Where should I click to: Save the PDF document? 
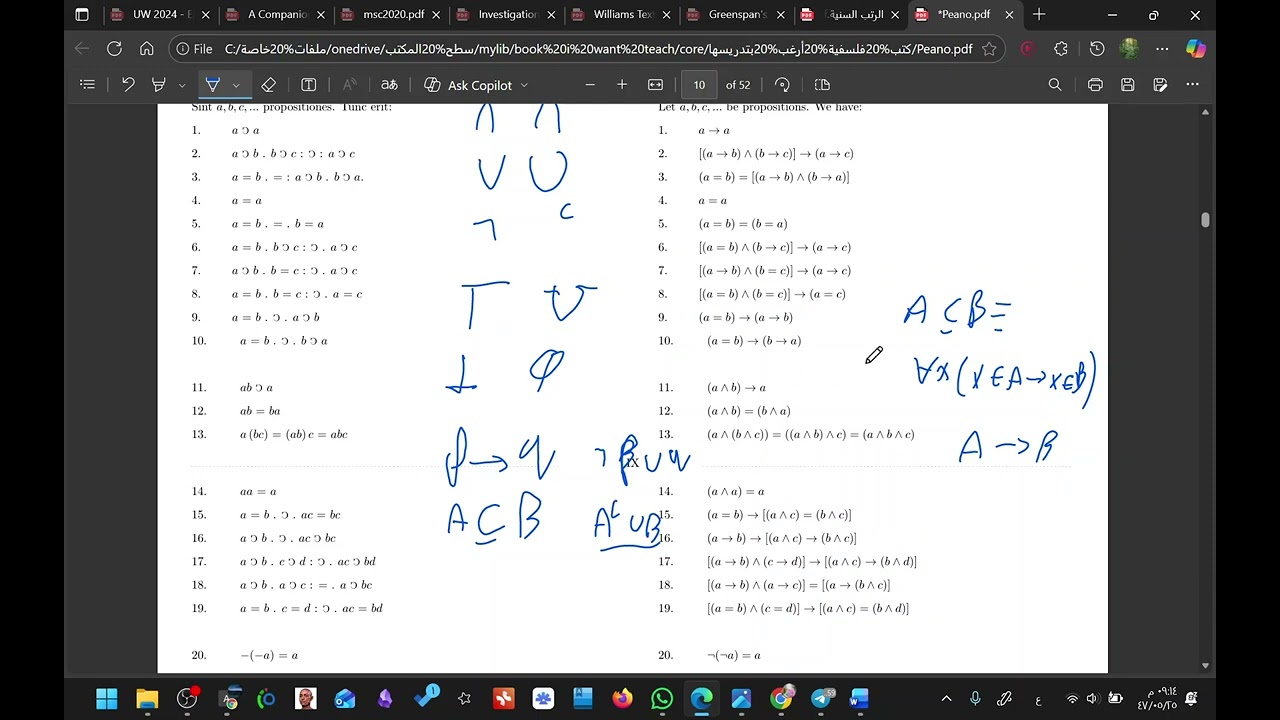pyautogui.click(x=1128, y=85)
